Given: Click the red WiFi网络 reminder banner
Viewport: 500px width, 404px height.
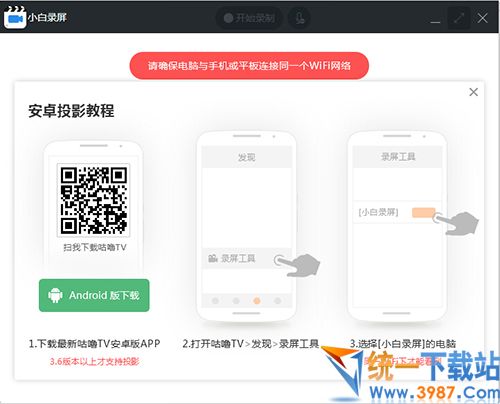Looking at the screenshot, I should tap(249, 66).
